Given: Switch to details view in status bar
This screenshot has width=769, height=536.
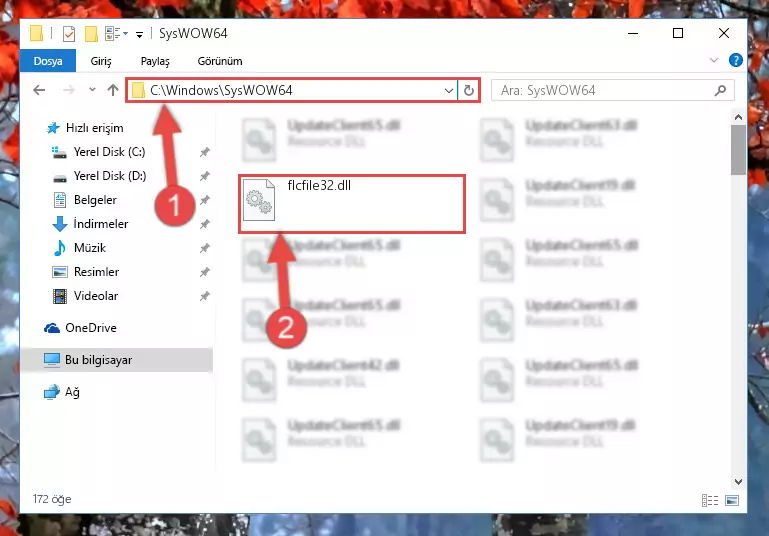Looking at the screenshot, I should coord(710,500).
